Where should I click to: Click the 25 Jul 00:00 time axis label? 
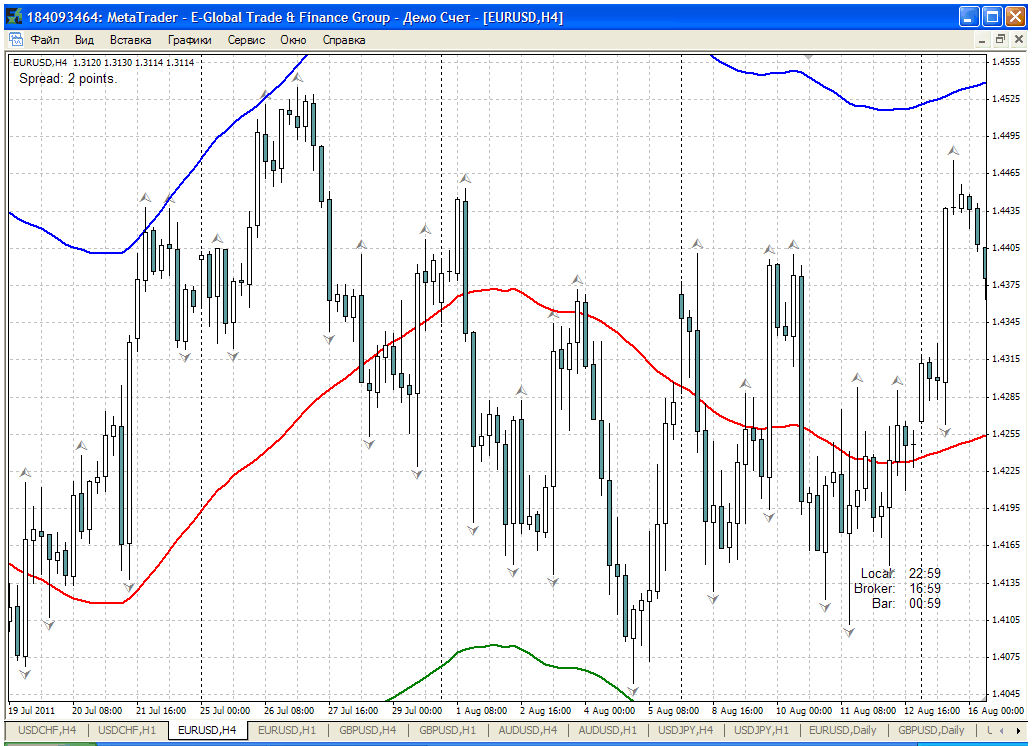point(225,710)
